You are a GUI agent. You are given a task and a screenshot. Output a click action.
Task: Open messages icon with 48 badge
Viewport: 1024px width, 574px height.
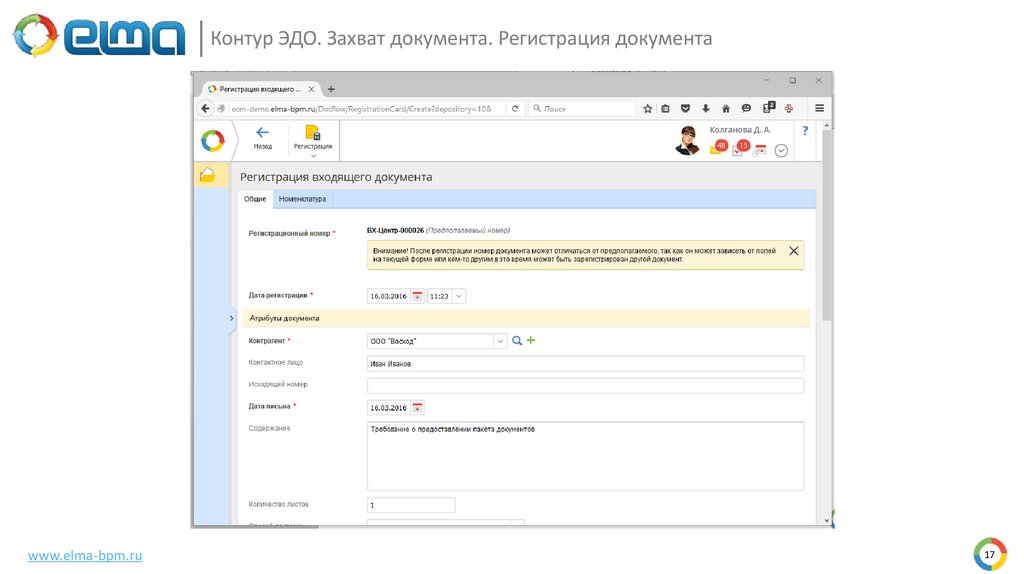pos(717,148)
